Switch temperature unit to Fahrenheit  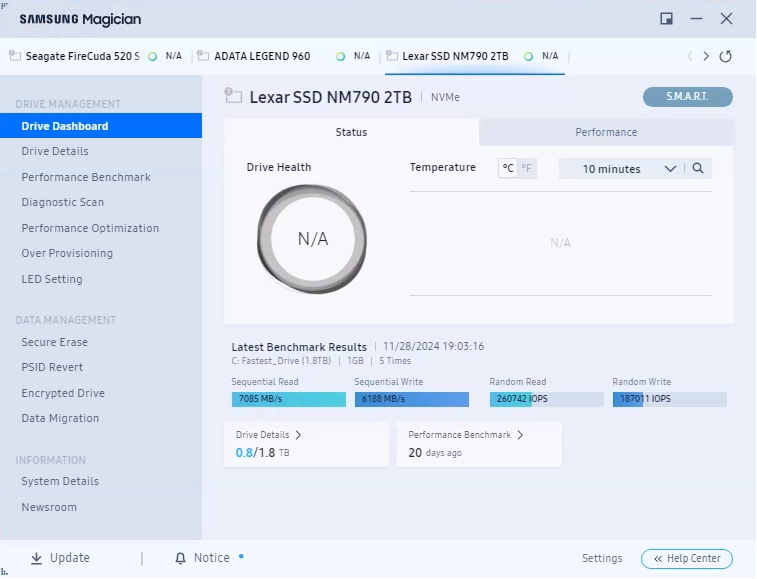coord(527,168)
